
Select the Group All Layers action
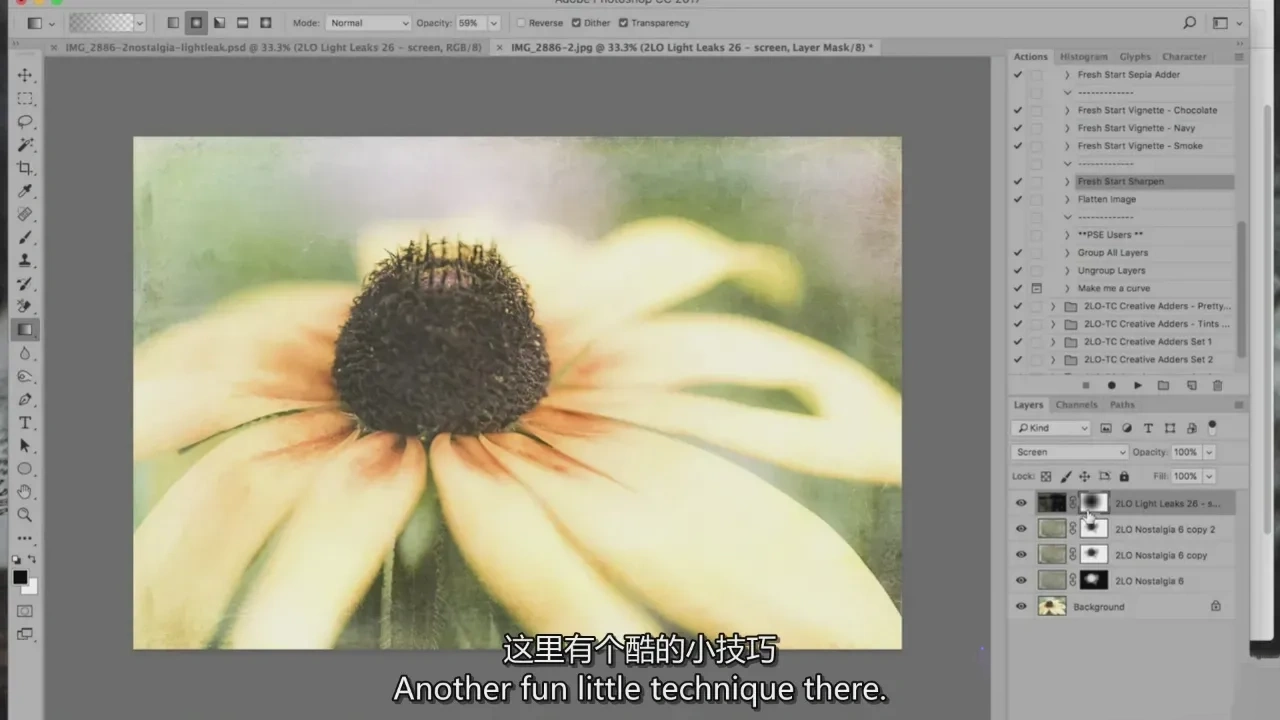coord(1112,253)
